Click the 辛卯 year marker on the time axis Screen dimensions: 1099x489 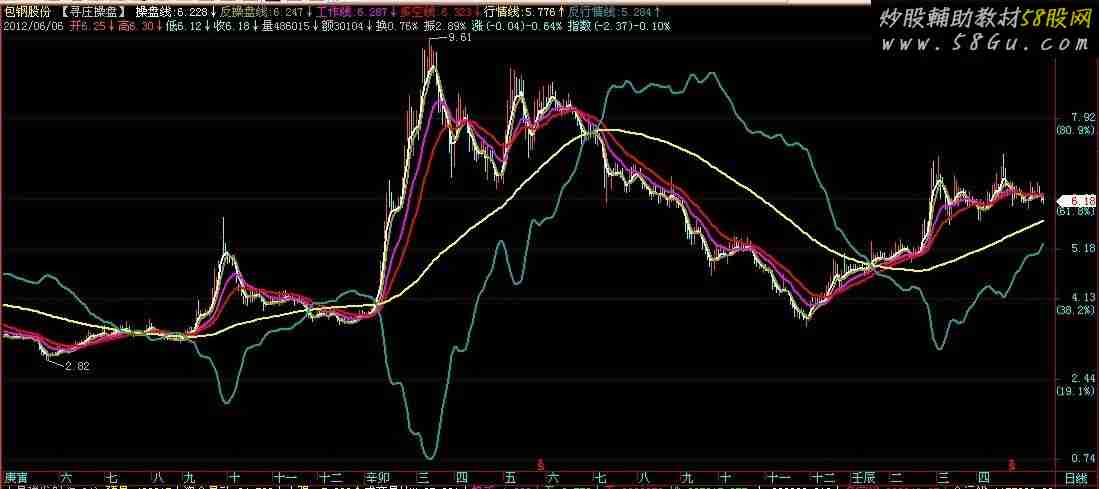point(376,476)
